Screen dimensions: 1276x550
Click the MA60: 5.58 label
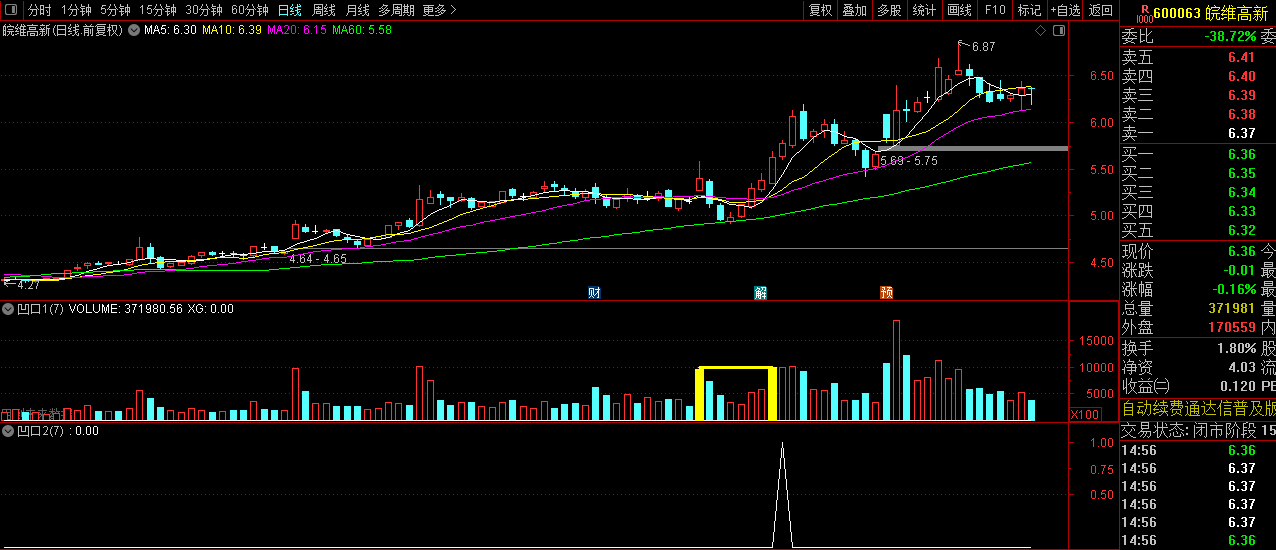coord(362,30)
